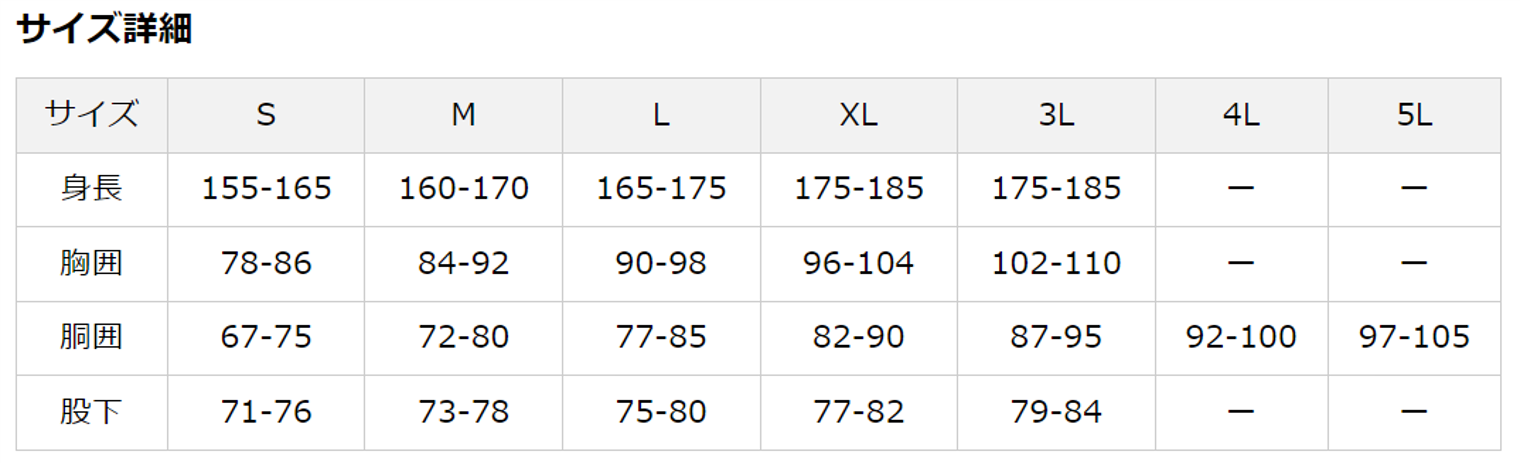Click the 102-110 chest cell
This screenshot has width=1520, height=464.
coord(1056,263)
